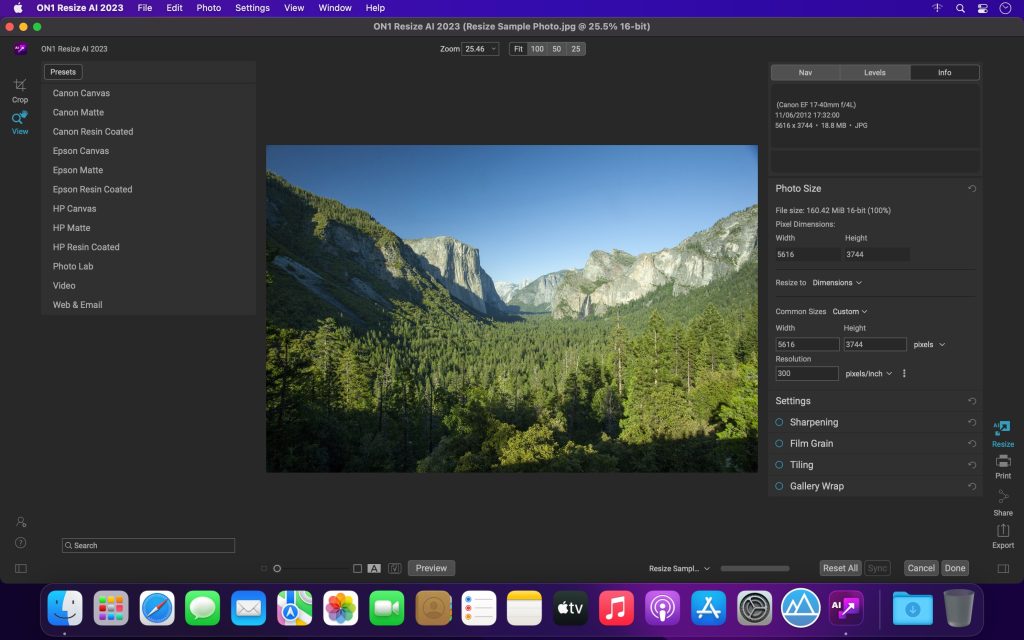Select the Epson Matte preset
The width and height of the screenshot is (1024, 640).
(78, 170)
